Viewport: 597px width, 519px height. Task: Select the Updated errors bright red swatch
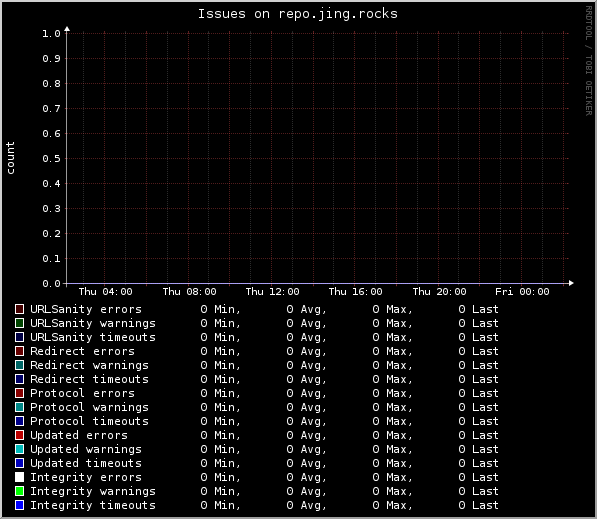(x=19, y=435)
